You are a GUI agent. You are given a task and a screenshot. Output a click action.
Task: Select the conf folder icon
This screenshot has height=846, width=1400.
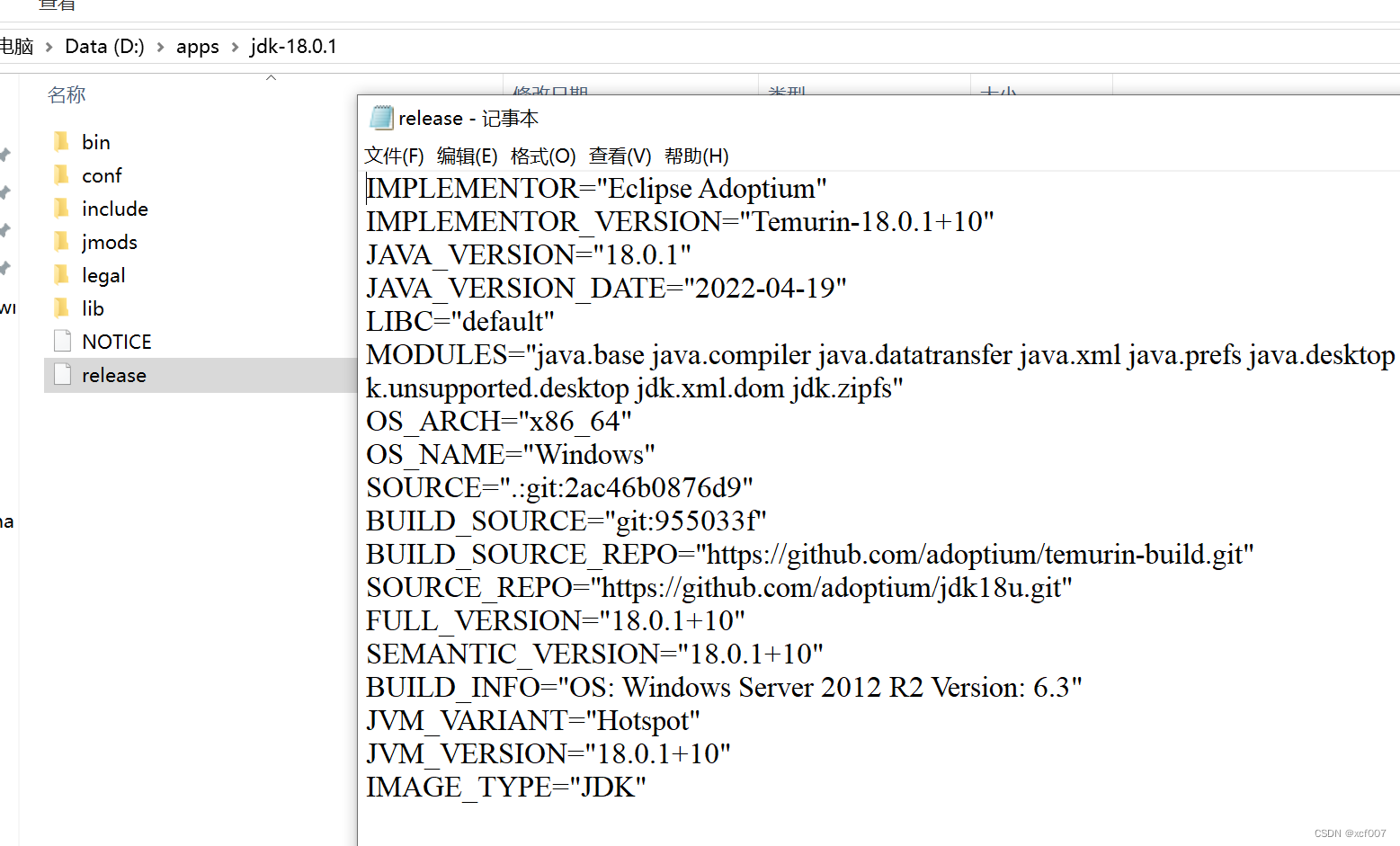click(62, 175)
